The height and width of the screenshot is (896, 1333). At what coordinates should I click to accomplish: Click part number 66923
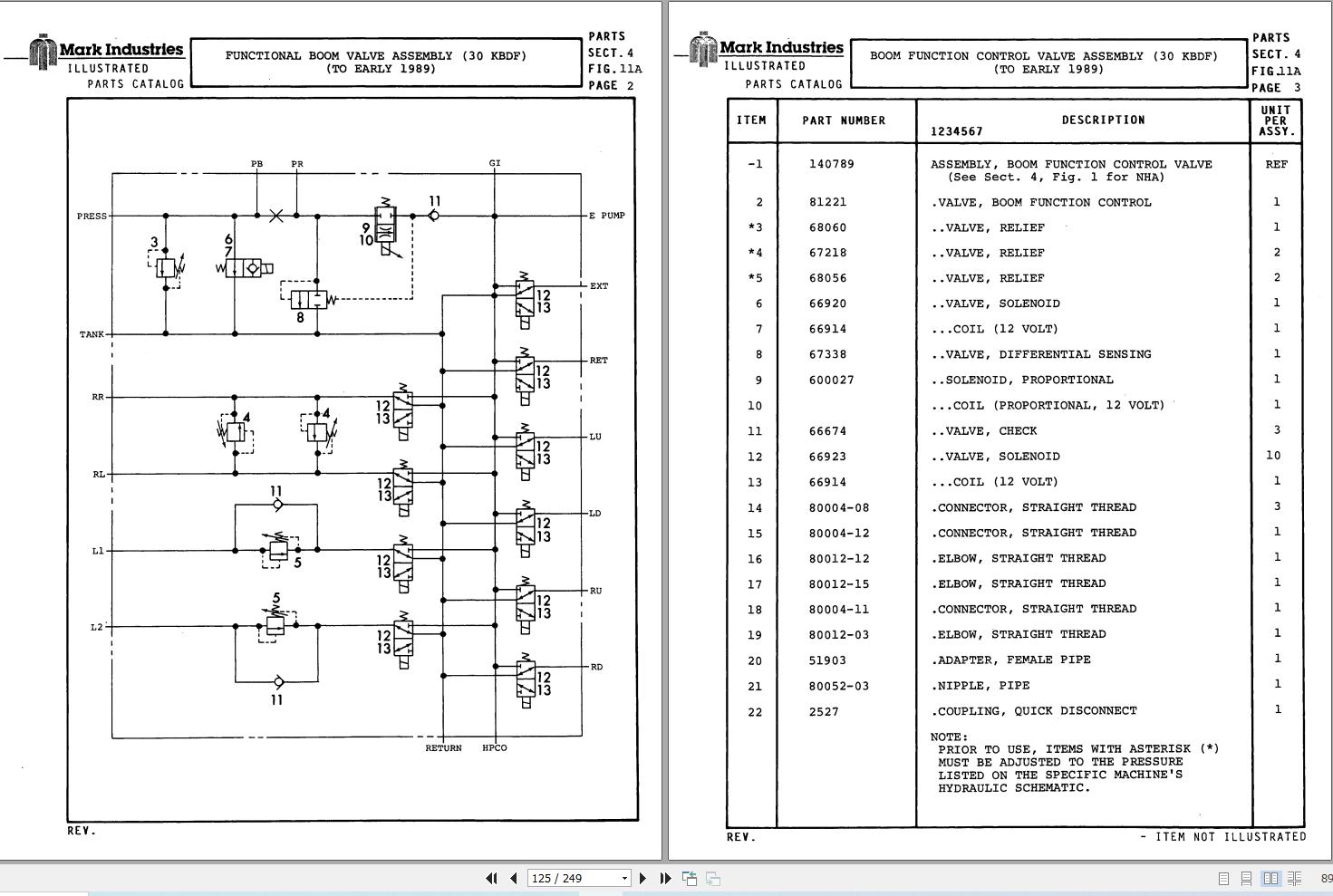pyautogui.click(x=827, y=457)
